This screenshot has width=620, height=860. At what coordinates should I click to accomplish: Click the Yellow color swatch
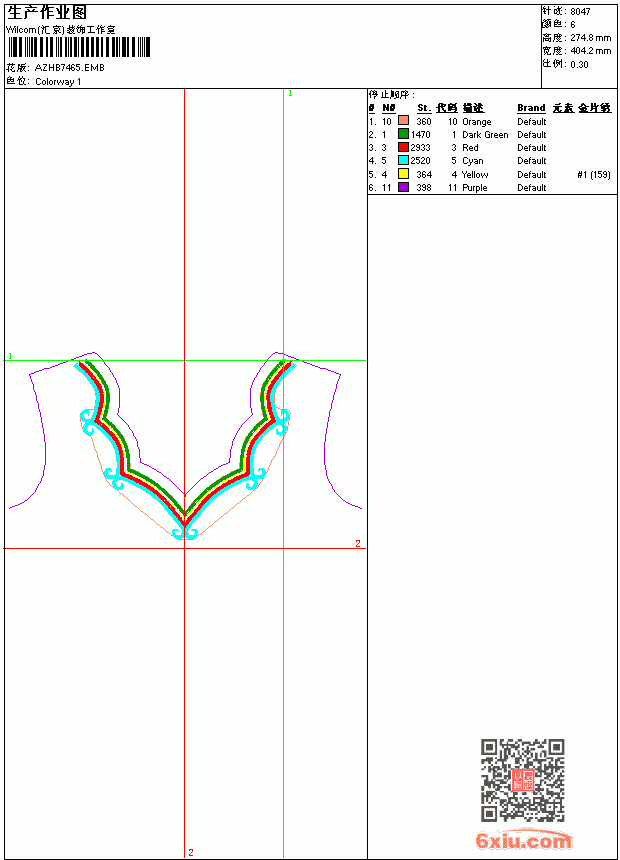pyautogui.click(x=403, y=174)
